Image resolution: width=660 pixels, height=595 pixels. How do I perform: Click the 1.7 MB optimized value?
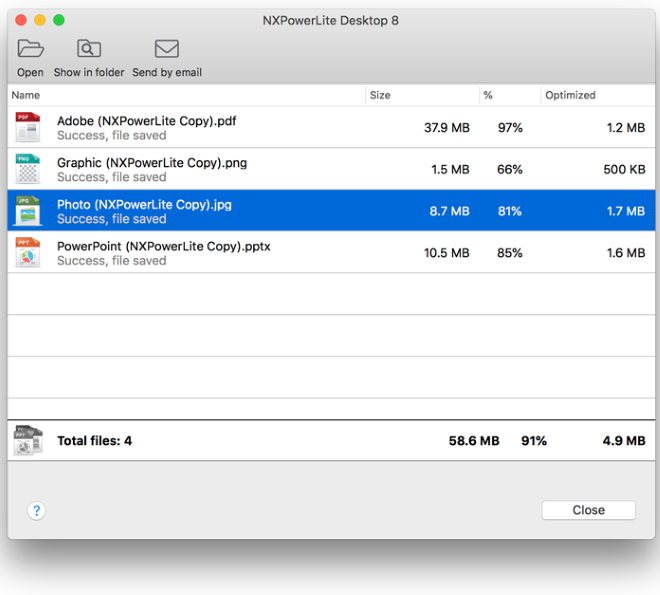[x=626, y=211]
